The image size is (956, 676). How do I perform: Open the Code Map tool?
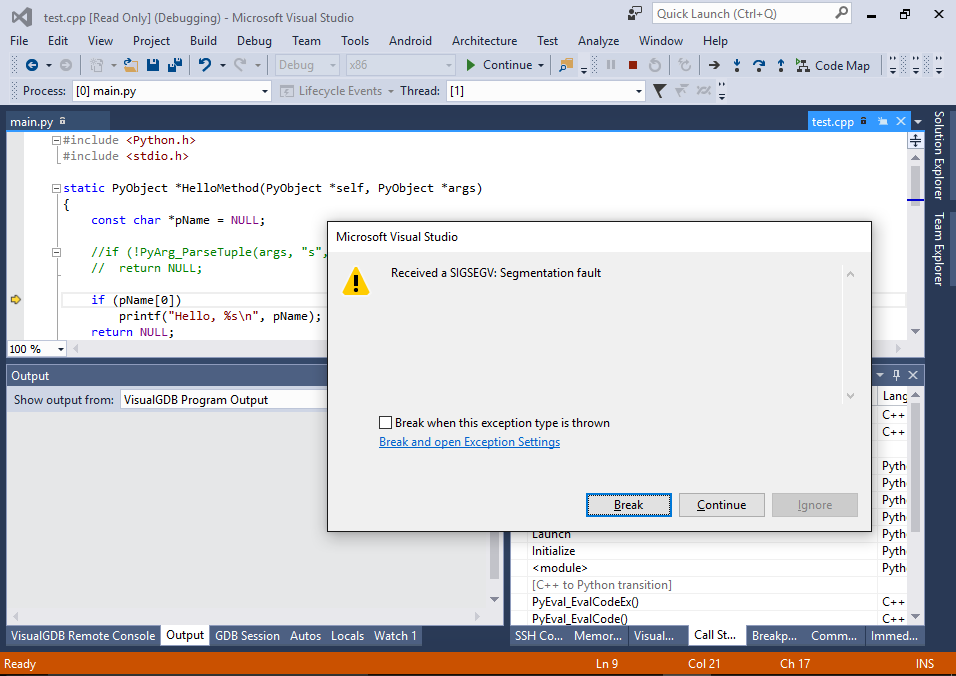pyautogui.click(x=833, y=65)
